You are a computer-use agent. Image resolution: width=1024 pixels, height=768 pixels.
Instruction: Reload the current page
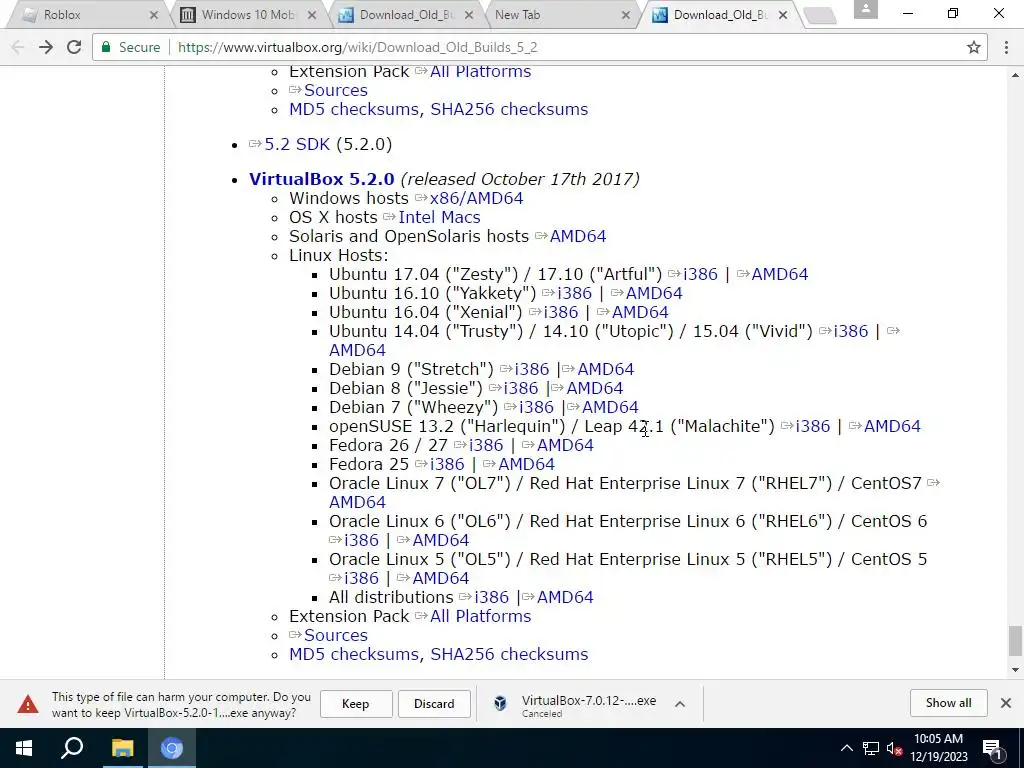point(74,47)
